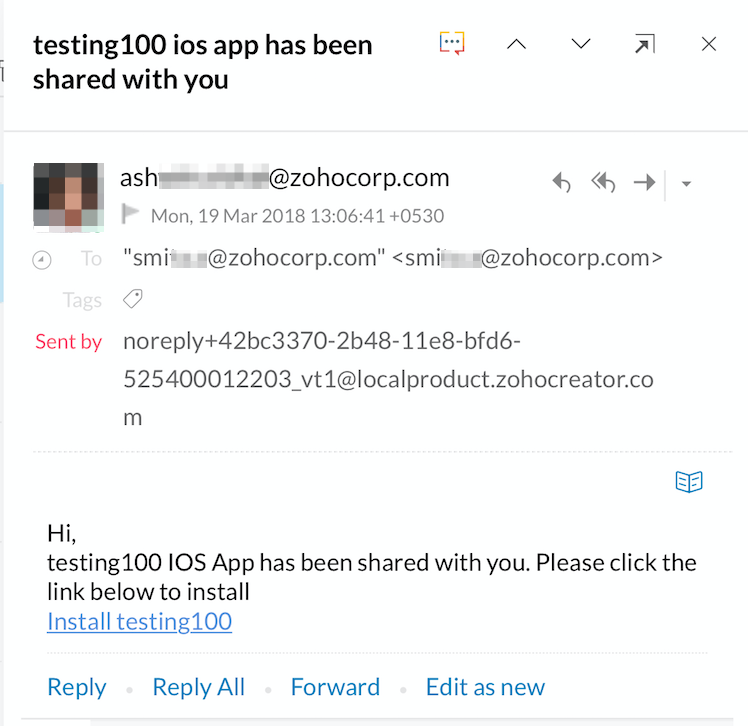Viewport: 748px width, 726px height.
Task: Open the Install testing100 link
Action: pos(139,621)
